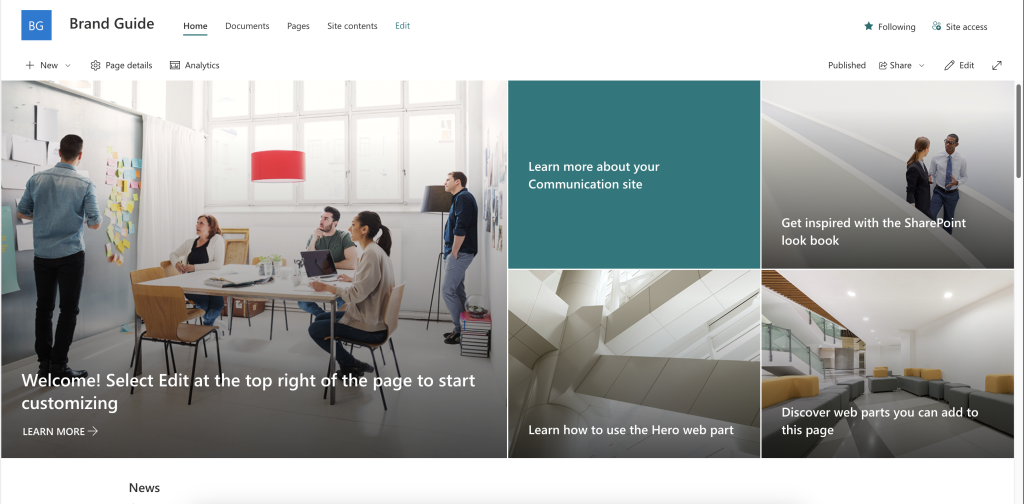
Task: Expand the New dropdown chevron
Action: (67, 65)
